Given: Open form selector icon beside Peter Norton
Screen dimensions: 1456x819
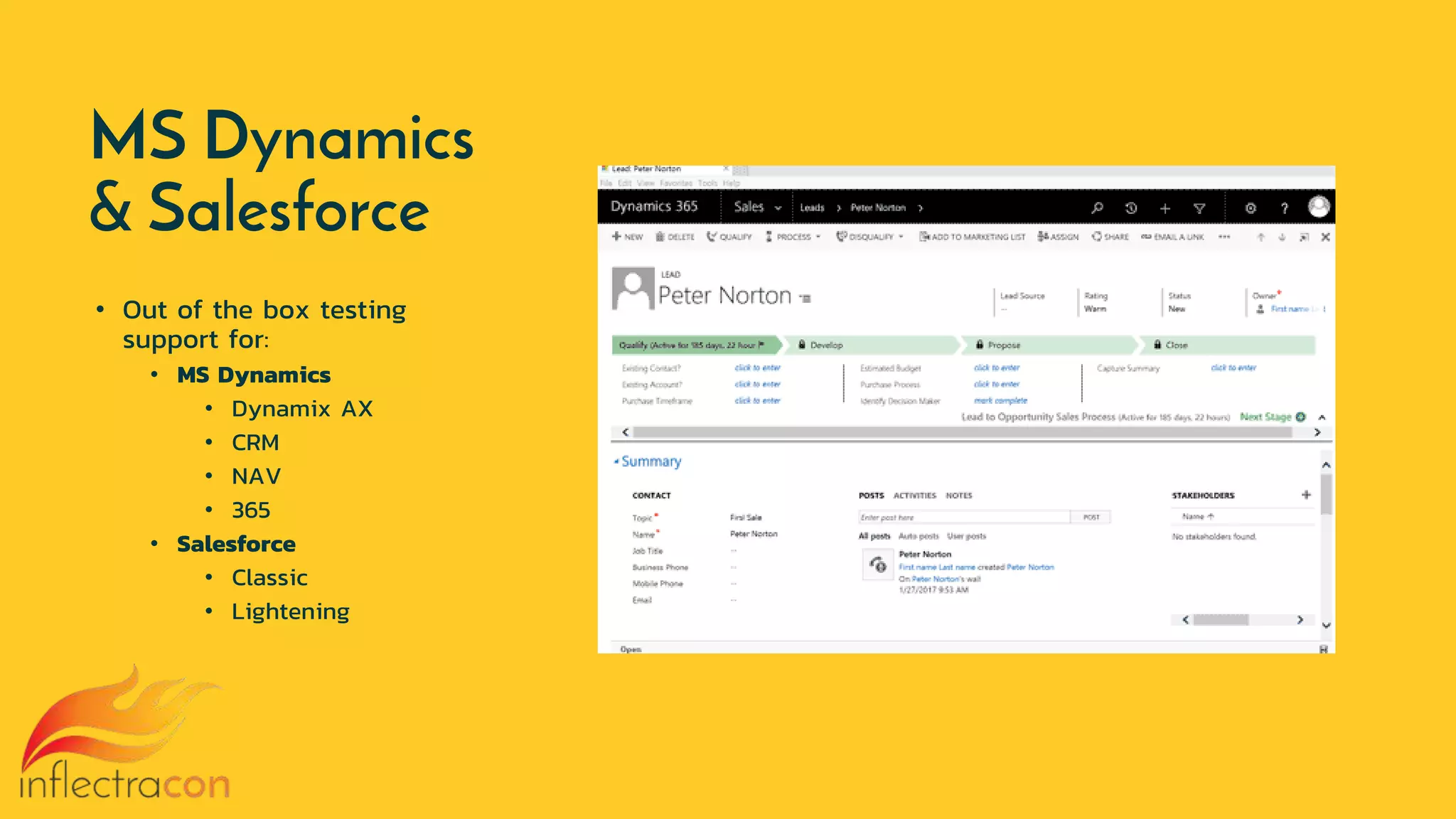Looking at the screenshot, I should point(805,299).
